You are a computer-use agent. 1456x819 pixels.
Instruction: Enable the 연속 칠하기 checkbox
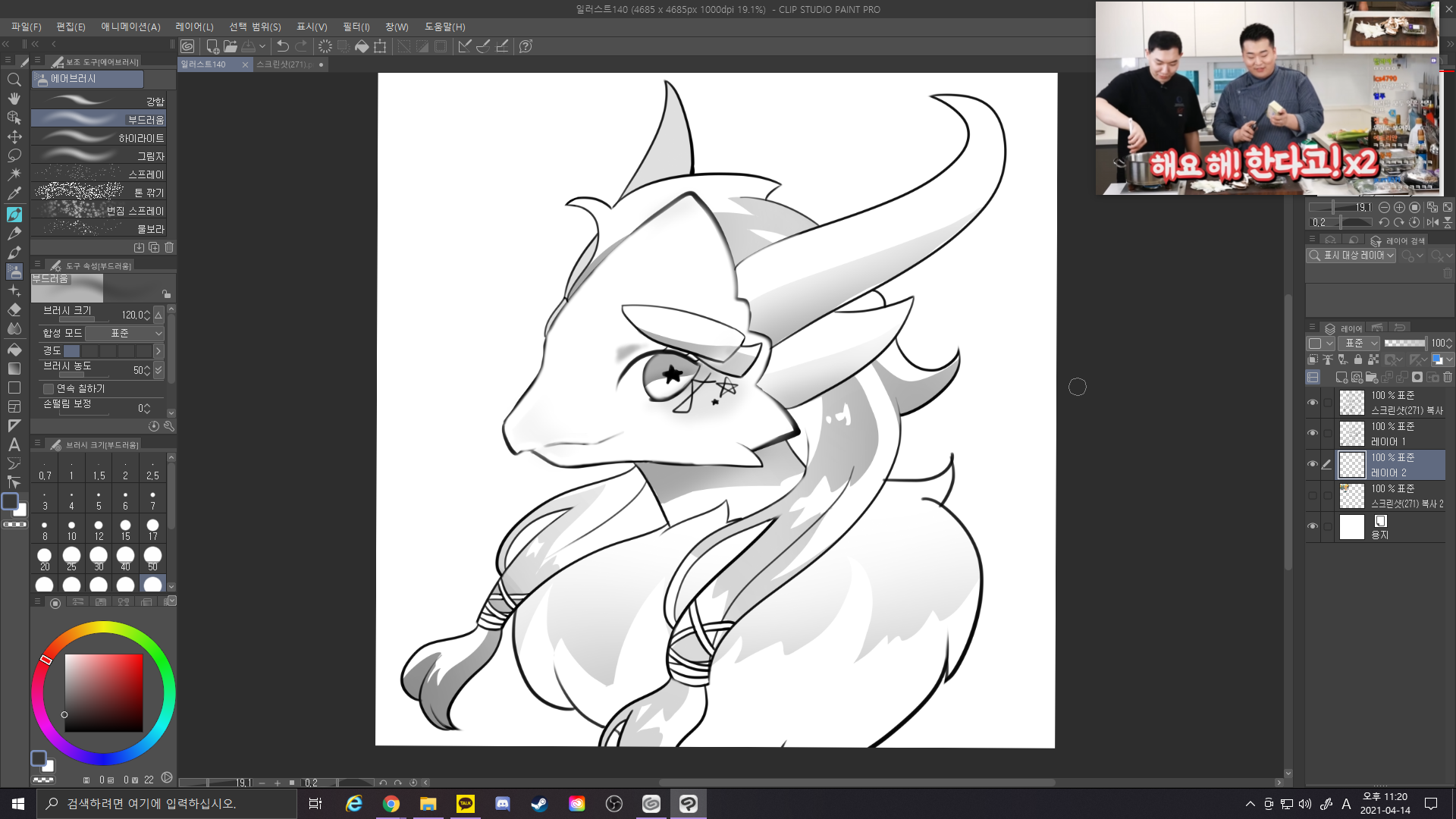tap(49, 388)
